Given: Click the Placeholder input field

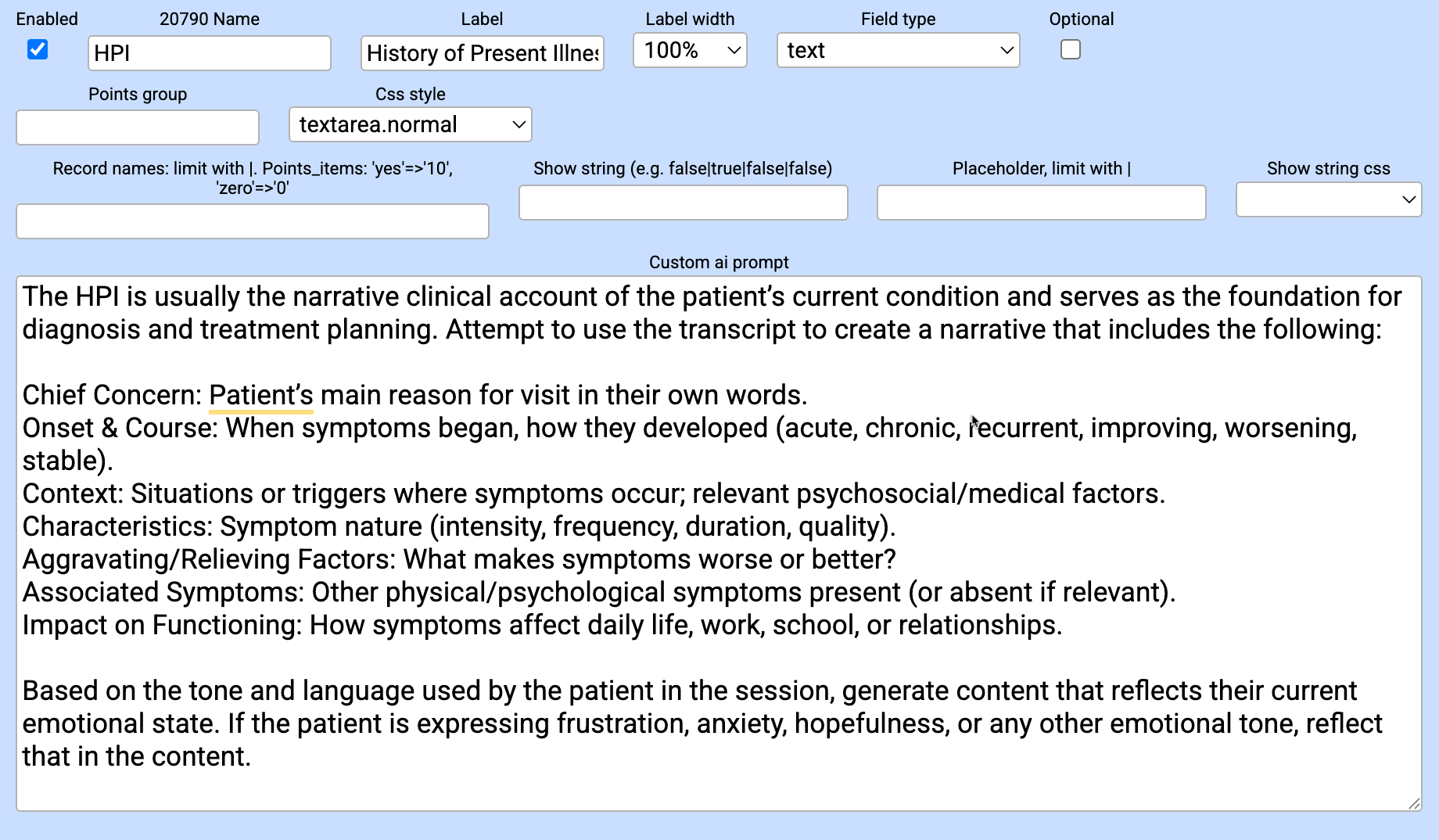Looking at the screenshot, I should [x=1041, y=203].
